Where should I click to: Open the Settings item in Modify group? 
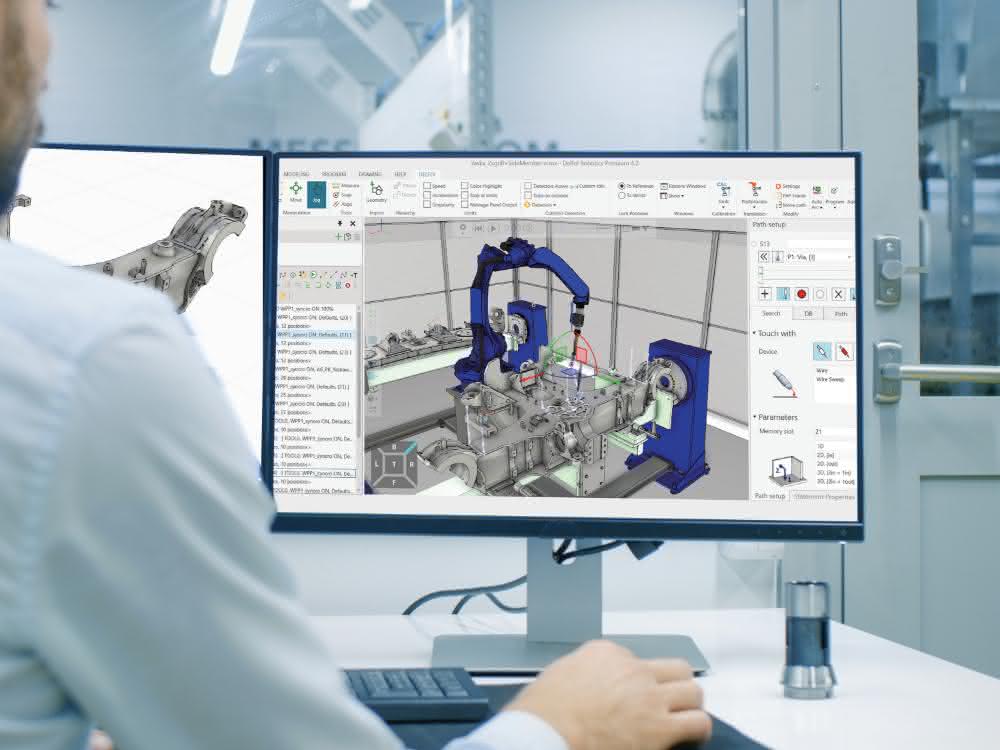point(788,186)
